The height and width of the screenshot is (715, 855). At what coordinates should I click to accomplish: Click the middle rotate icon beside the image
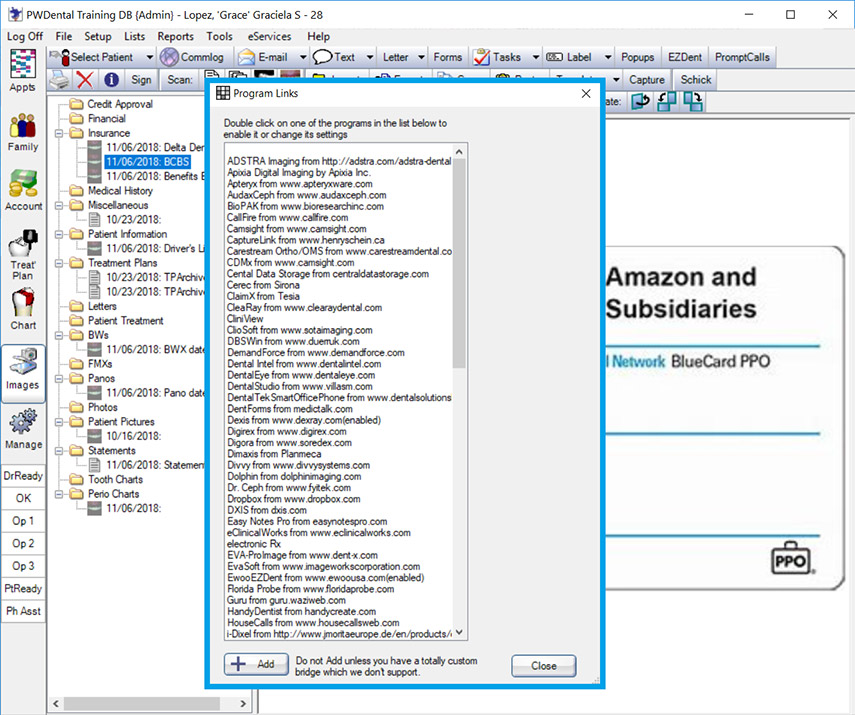pos(667,101)
